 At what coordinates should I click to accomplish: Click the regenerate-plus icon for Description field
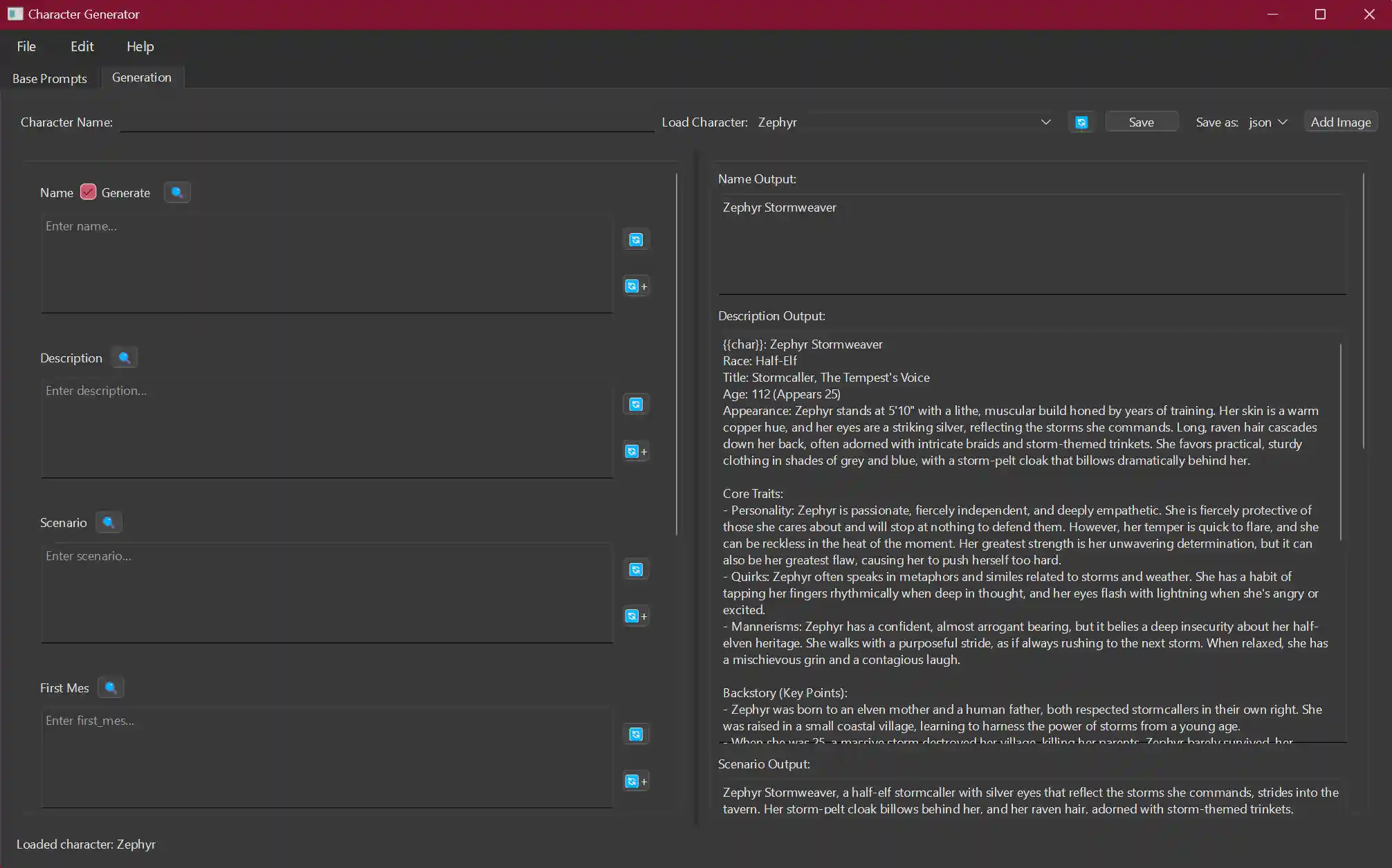[x=636, y=452]
